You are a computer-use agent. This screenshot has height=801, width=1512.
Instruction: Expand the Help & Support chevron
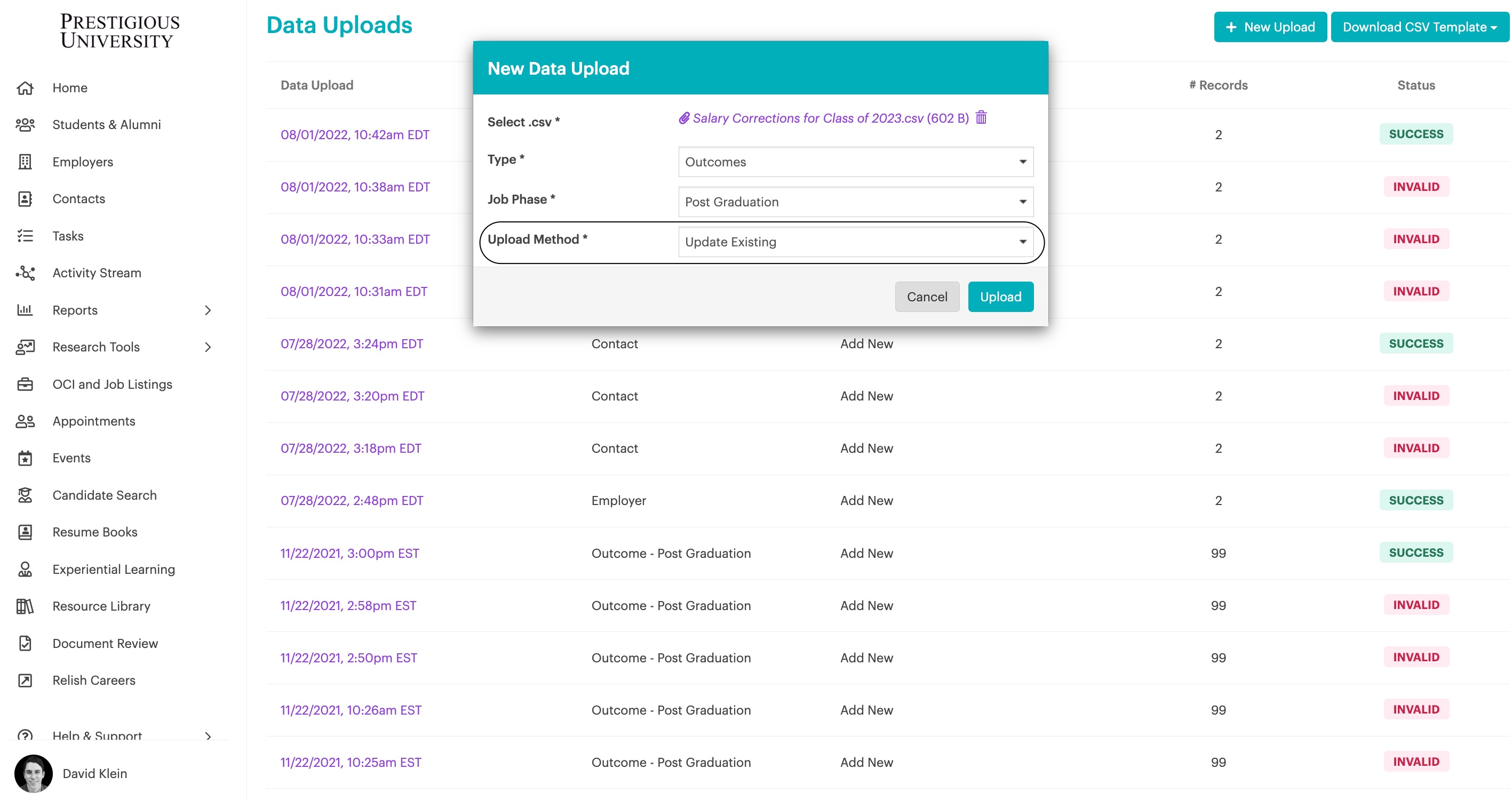point(208,735)
